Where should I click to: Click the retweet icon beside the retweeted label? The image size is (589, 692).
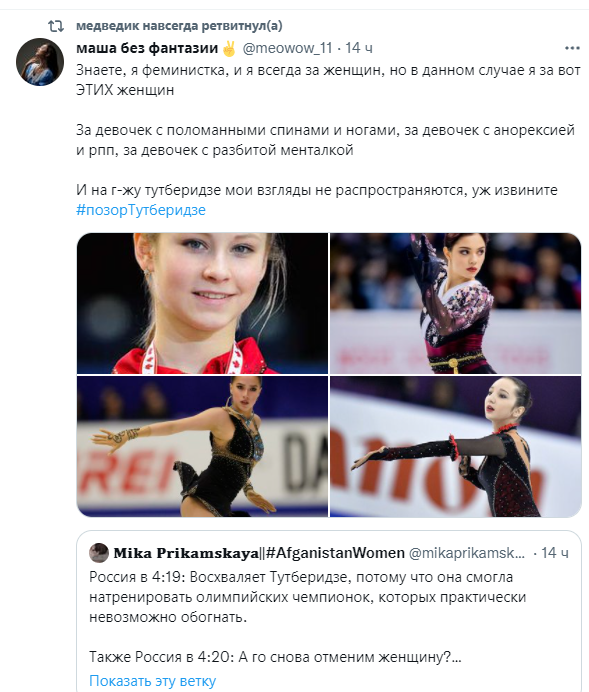click(x=56, y=26)
